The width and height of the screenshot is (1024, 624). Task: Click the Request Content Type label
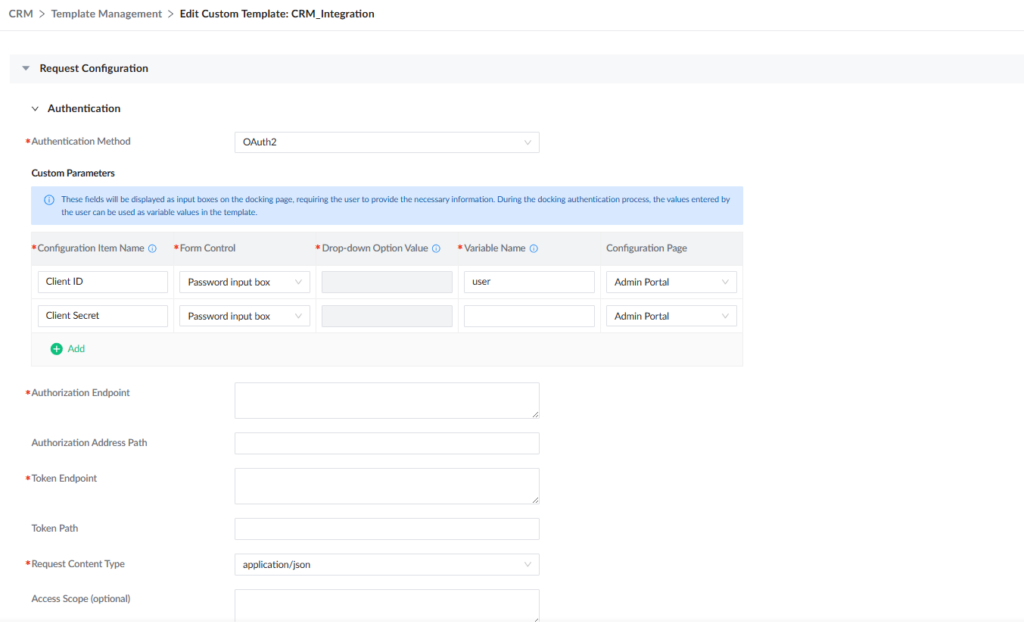click(x=78, y=564)
